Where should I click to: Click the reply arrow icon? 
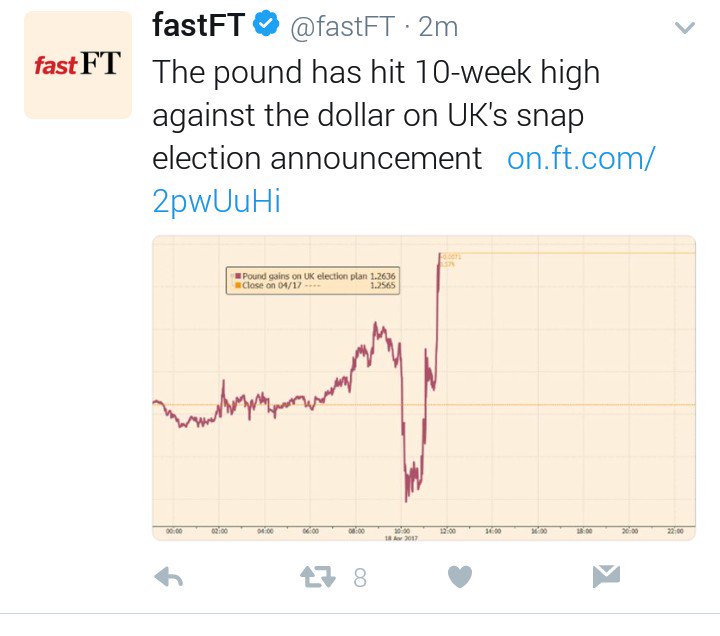169,577
